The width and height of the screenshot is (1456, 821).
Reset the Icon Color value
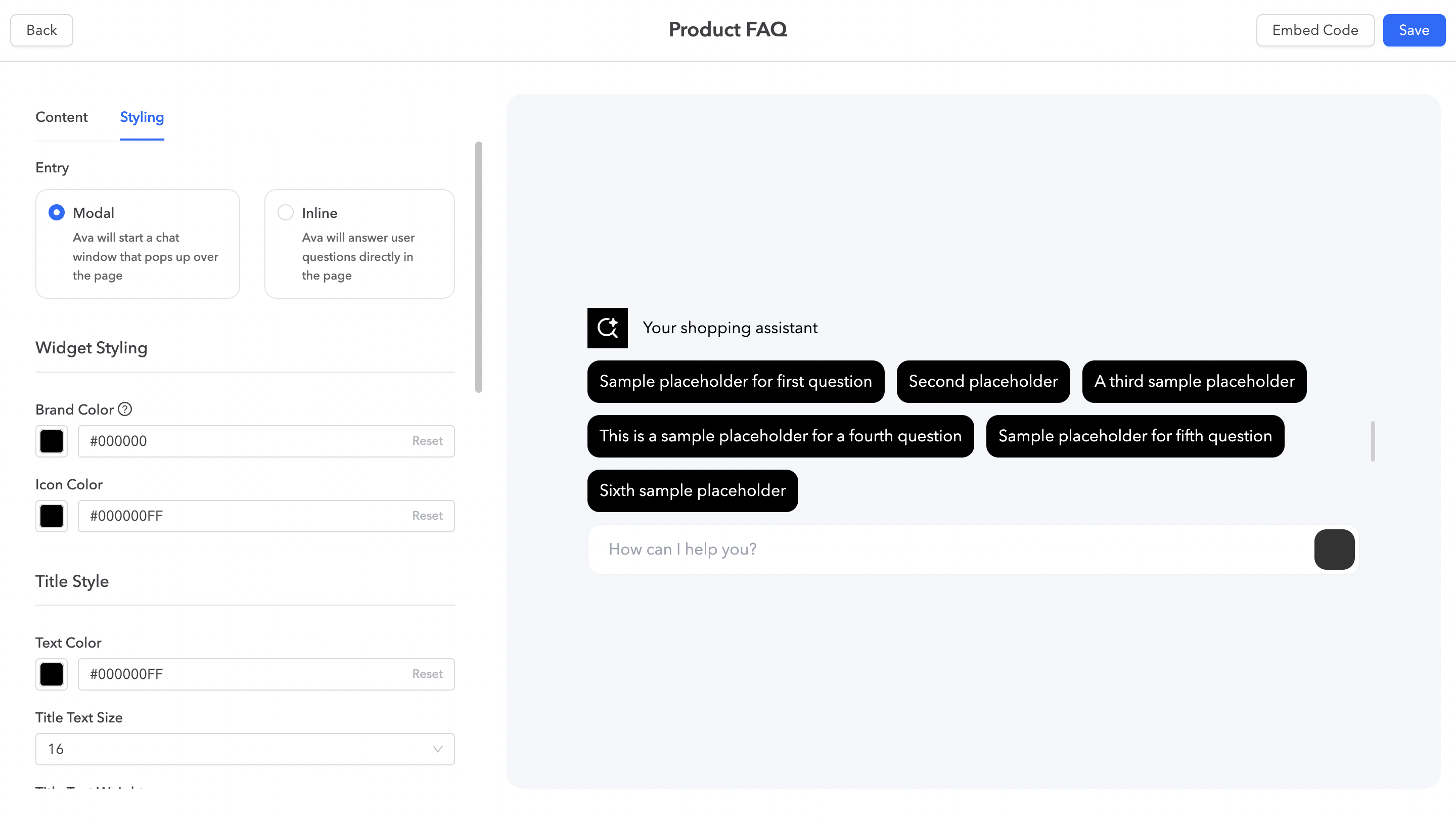click(427, 516)
